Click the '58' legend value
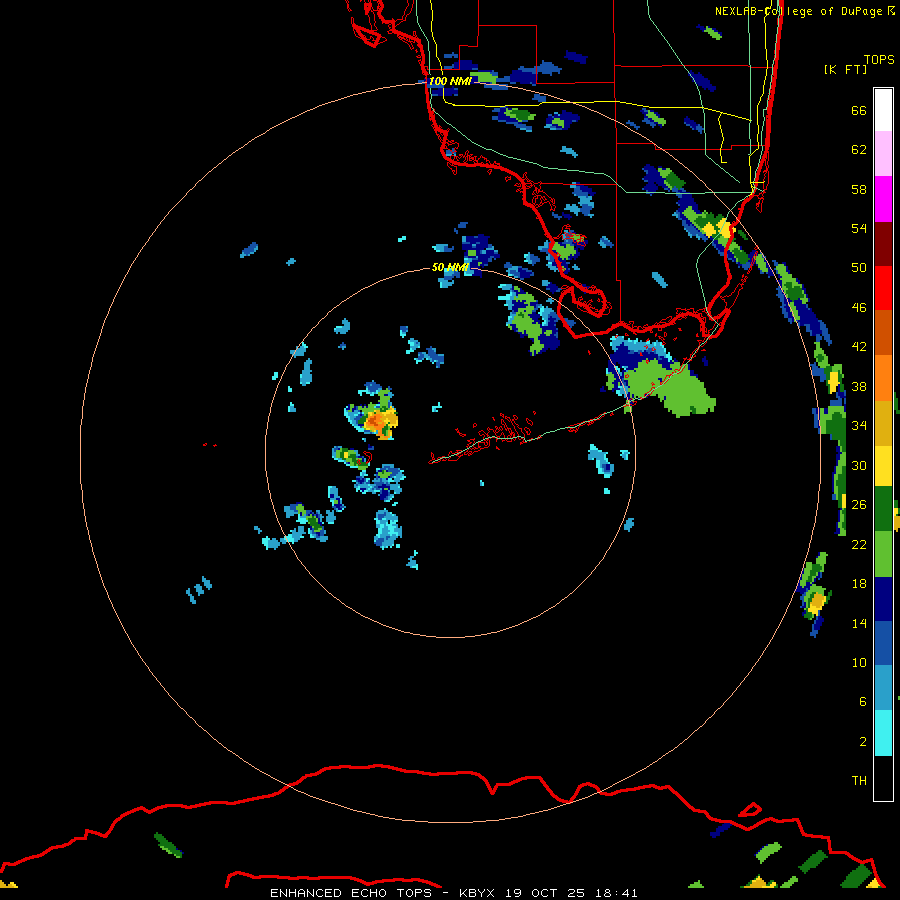The image size is (900, 900). (x=859, y=189)
